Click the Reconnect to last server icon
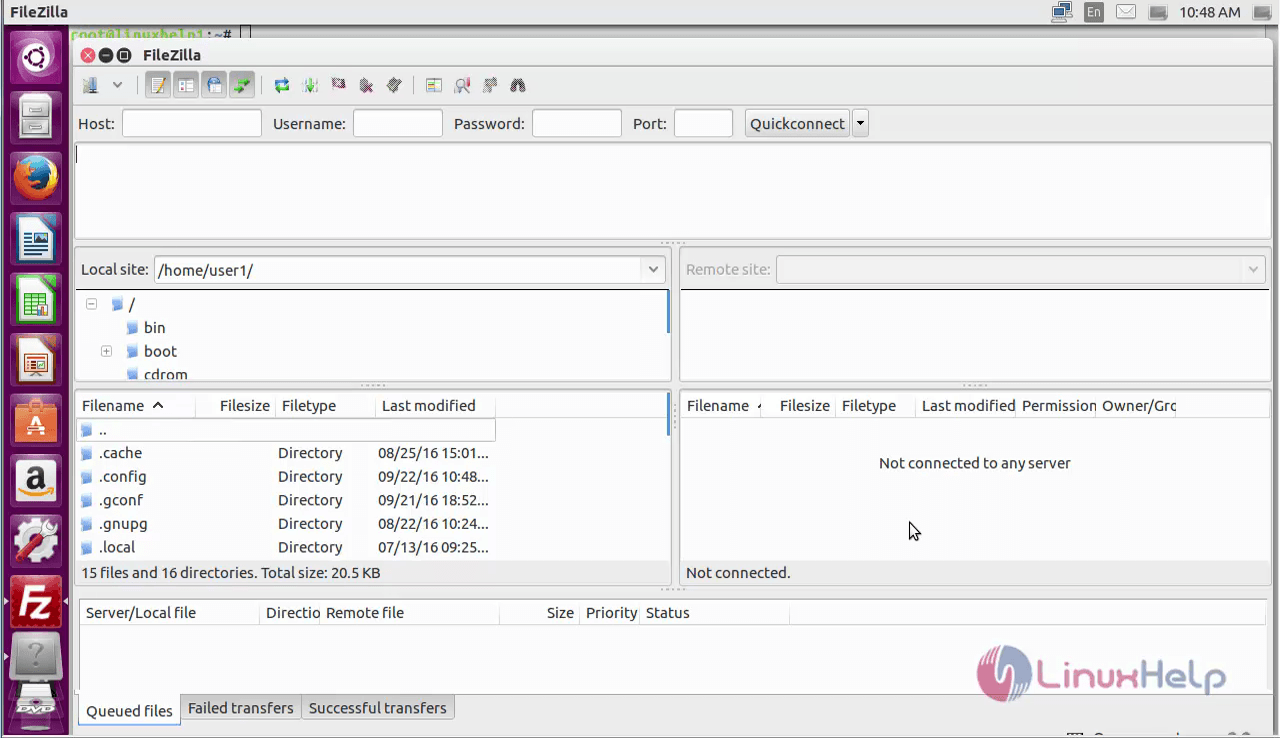Viewport: 1280px width, 738px height. [x=394, y=85]
